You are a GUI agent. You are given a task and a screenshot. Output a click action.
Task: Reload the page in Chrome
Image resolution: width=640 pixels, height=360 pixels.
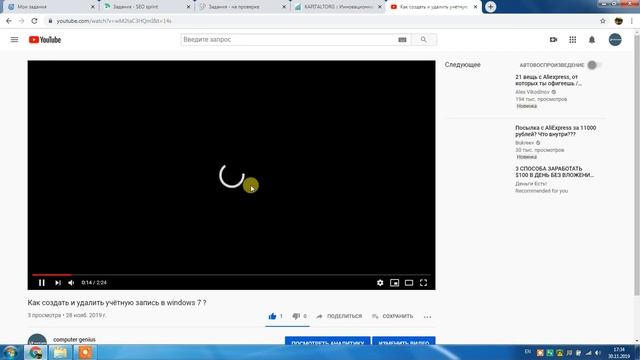(34, 21)
